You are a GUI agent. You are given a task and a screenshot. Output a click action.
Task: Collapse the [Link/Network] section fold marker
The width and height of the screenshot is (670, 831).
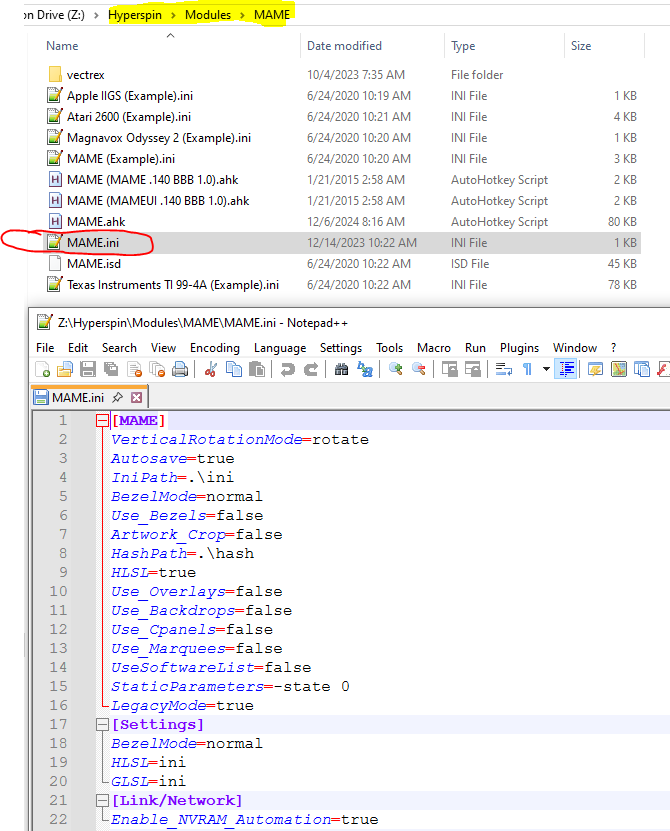point(101,800)
